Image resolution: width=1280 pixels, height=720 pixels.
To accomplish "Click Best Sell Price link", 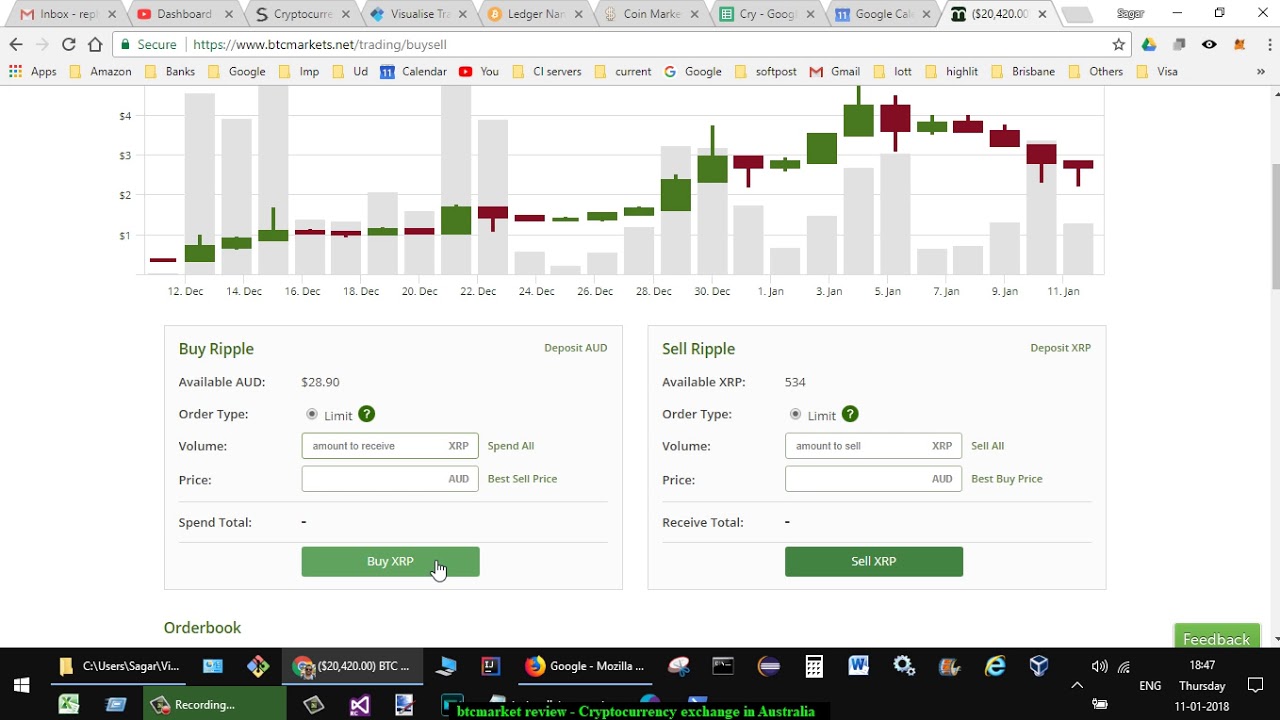I will click(522, 479).
